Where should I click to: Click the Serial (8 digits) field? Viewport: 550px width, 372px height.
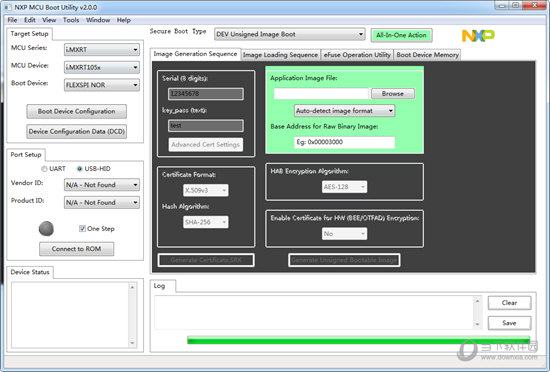coord(206,94)
